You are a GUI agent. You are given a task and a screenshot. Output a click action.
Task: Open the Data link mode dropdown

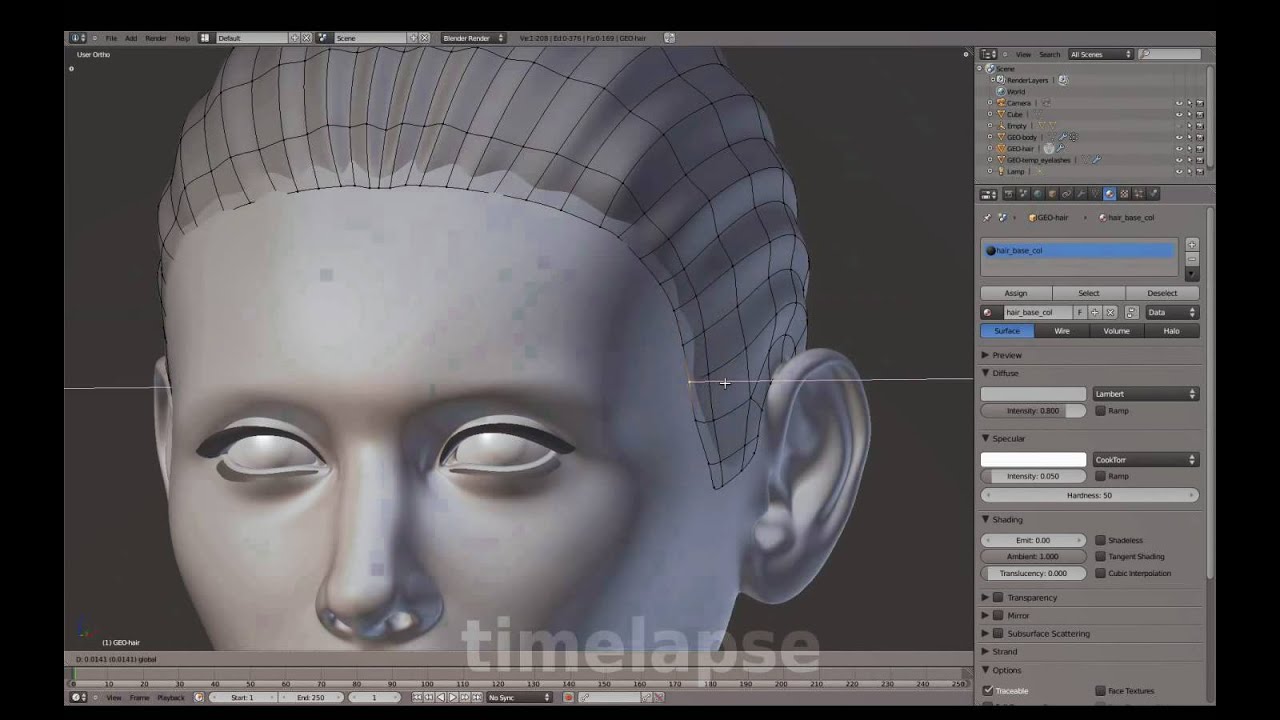click(x=1171, y=312)
